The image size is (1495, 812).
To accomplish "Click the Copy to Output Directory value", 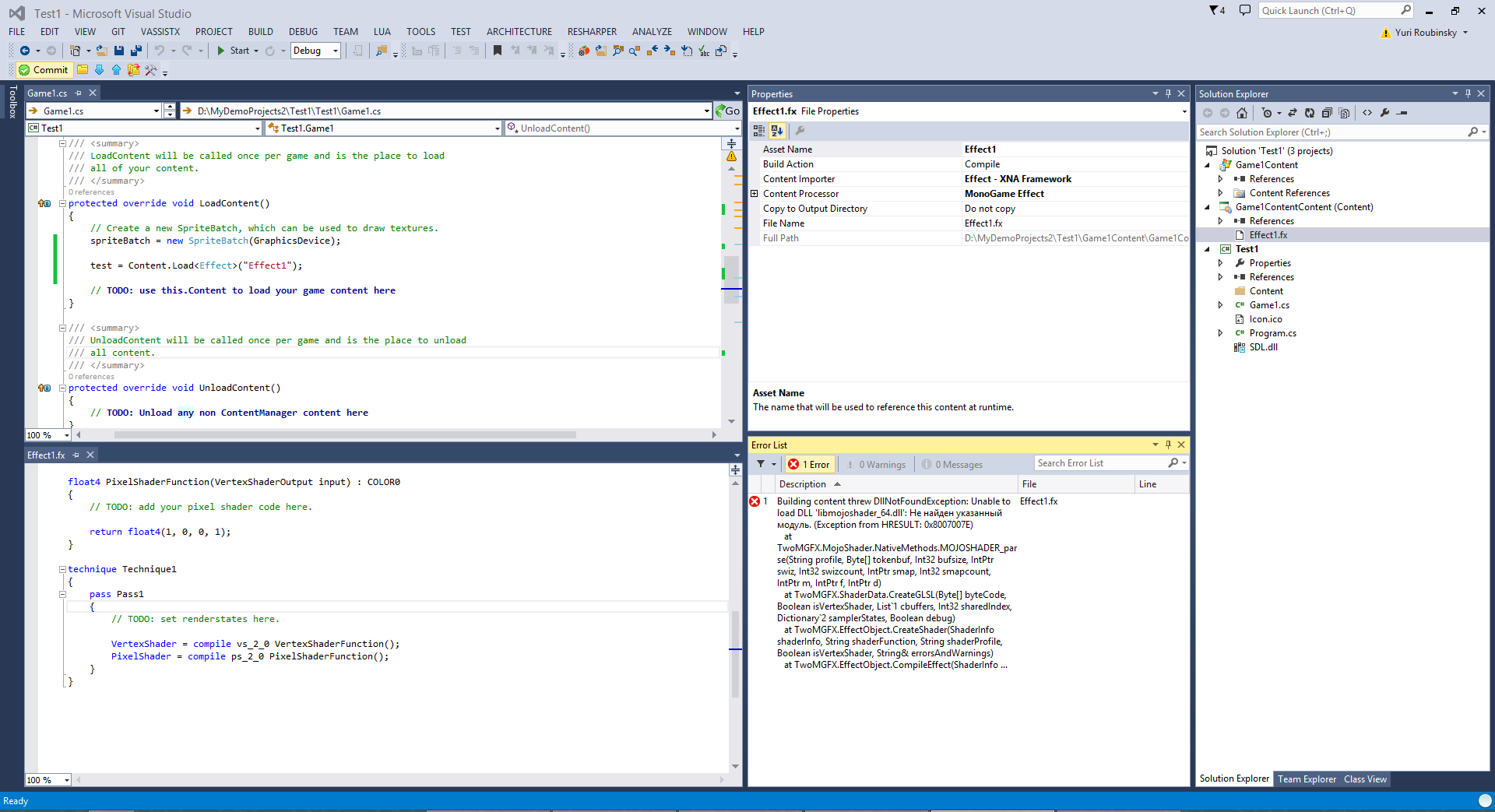I will [x=1075, y=209].
